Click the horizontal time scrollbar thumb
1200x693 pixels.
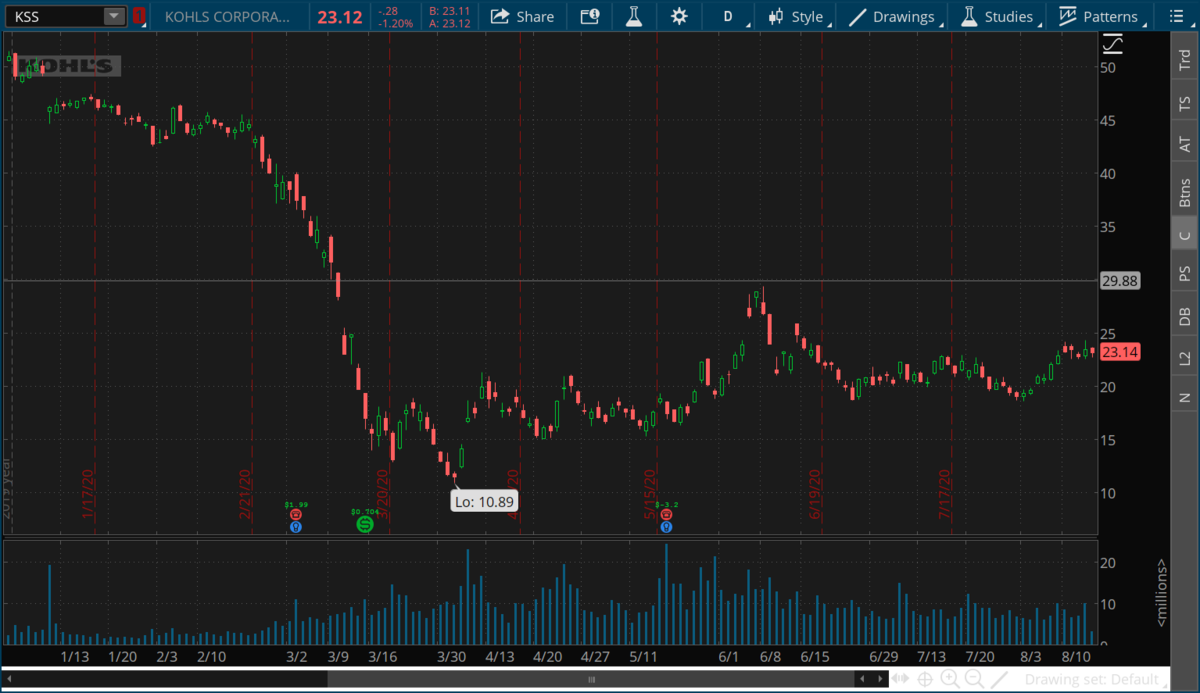coord(592,680)
